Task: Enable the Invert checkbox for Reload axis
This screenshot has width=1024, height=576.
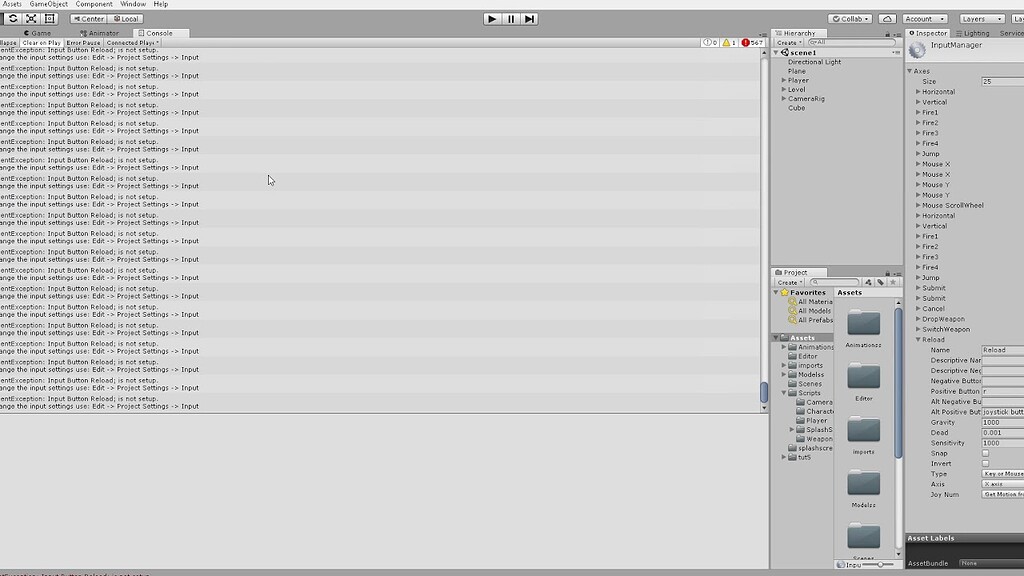Action: point(985,463)
